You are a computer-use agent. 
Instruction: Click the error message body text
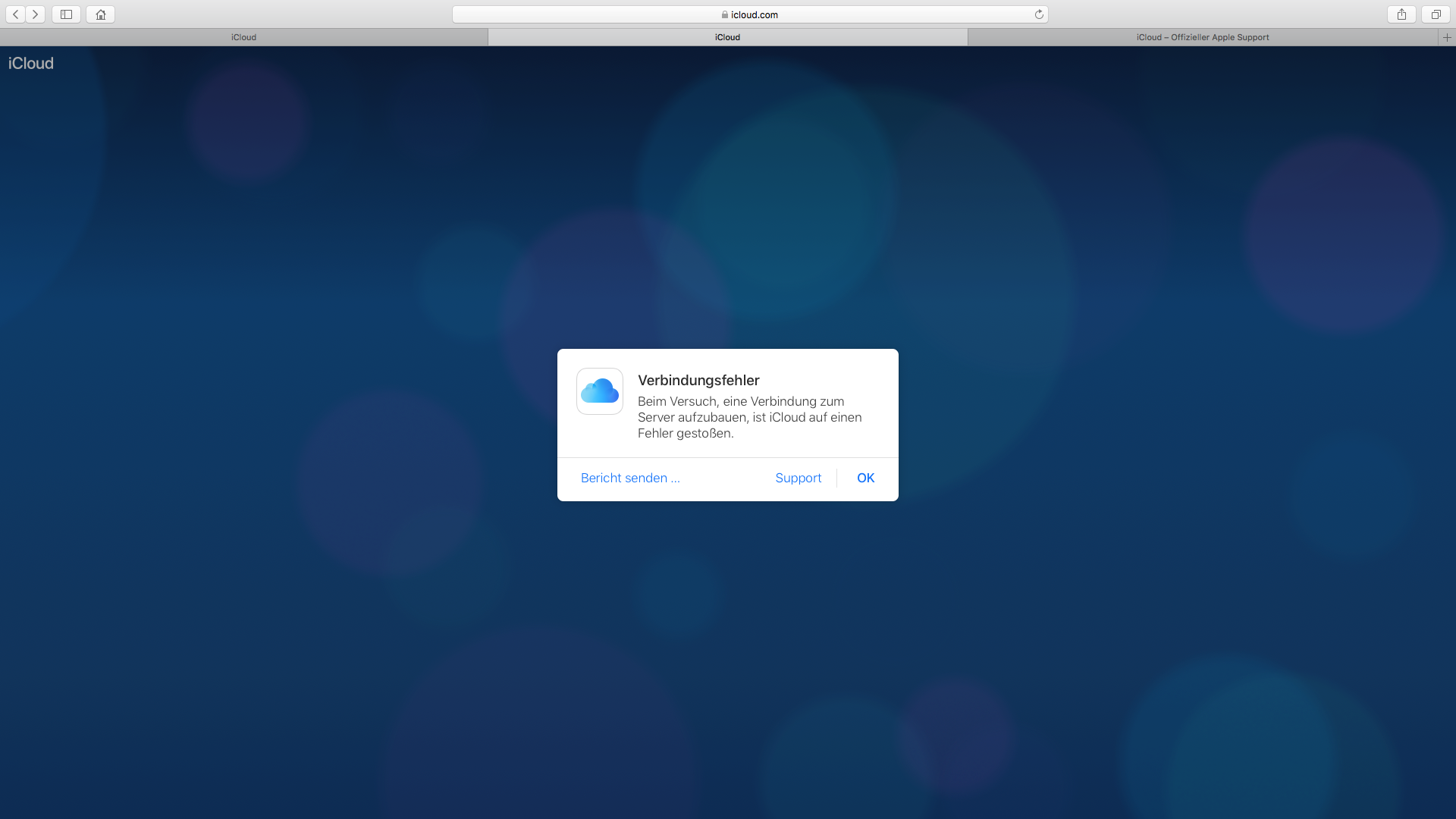click(x=749, y=417)
